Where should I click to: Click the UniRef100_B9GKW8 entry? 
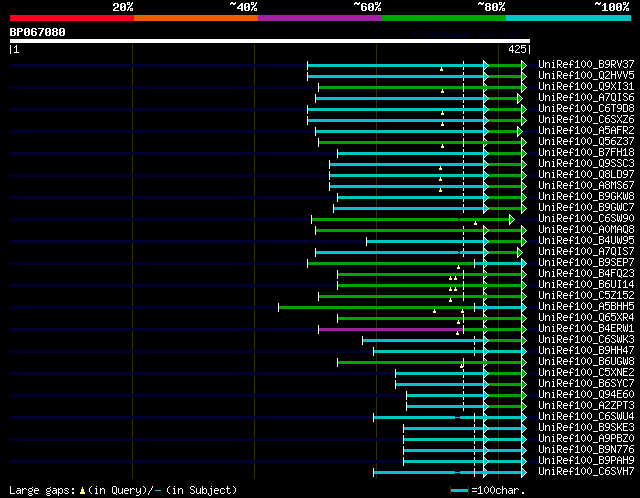coord(586,196)
